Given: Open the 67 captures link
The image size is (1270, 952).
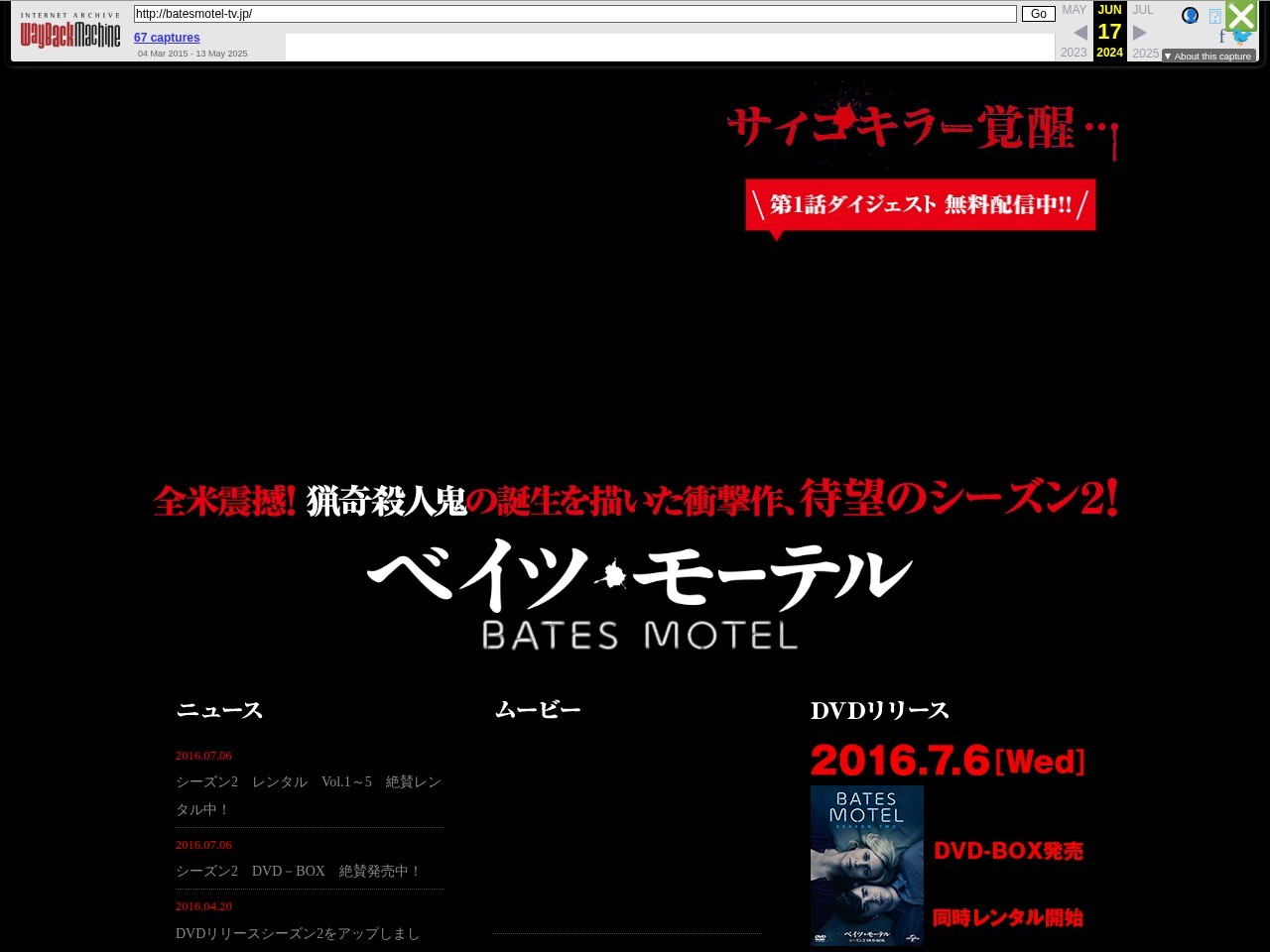Looking at the screenshot, I should pos(167,38).
